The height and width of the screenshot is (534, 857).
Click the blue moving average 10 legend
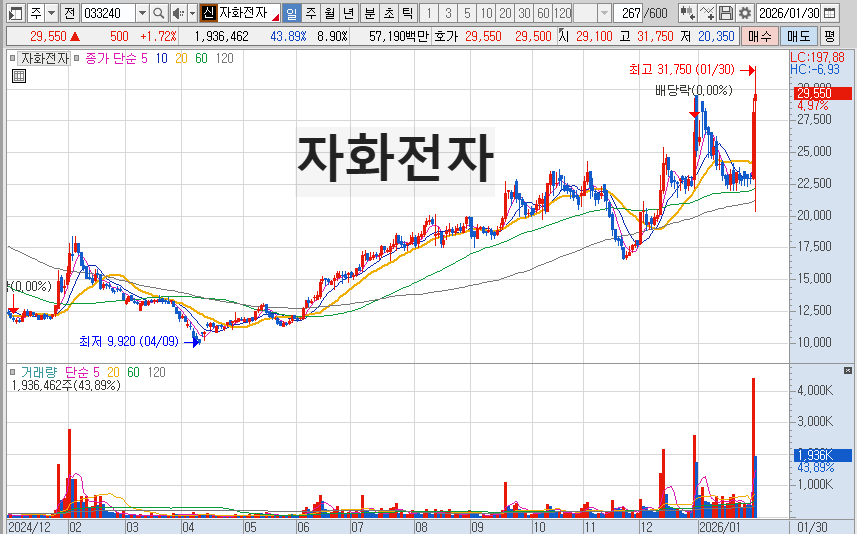(x=161, y=58)
